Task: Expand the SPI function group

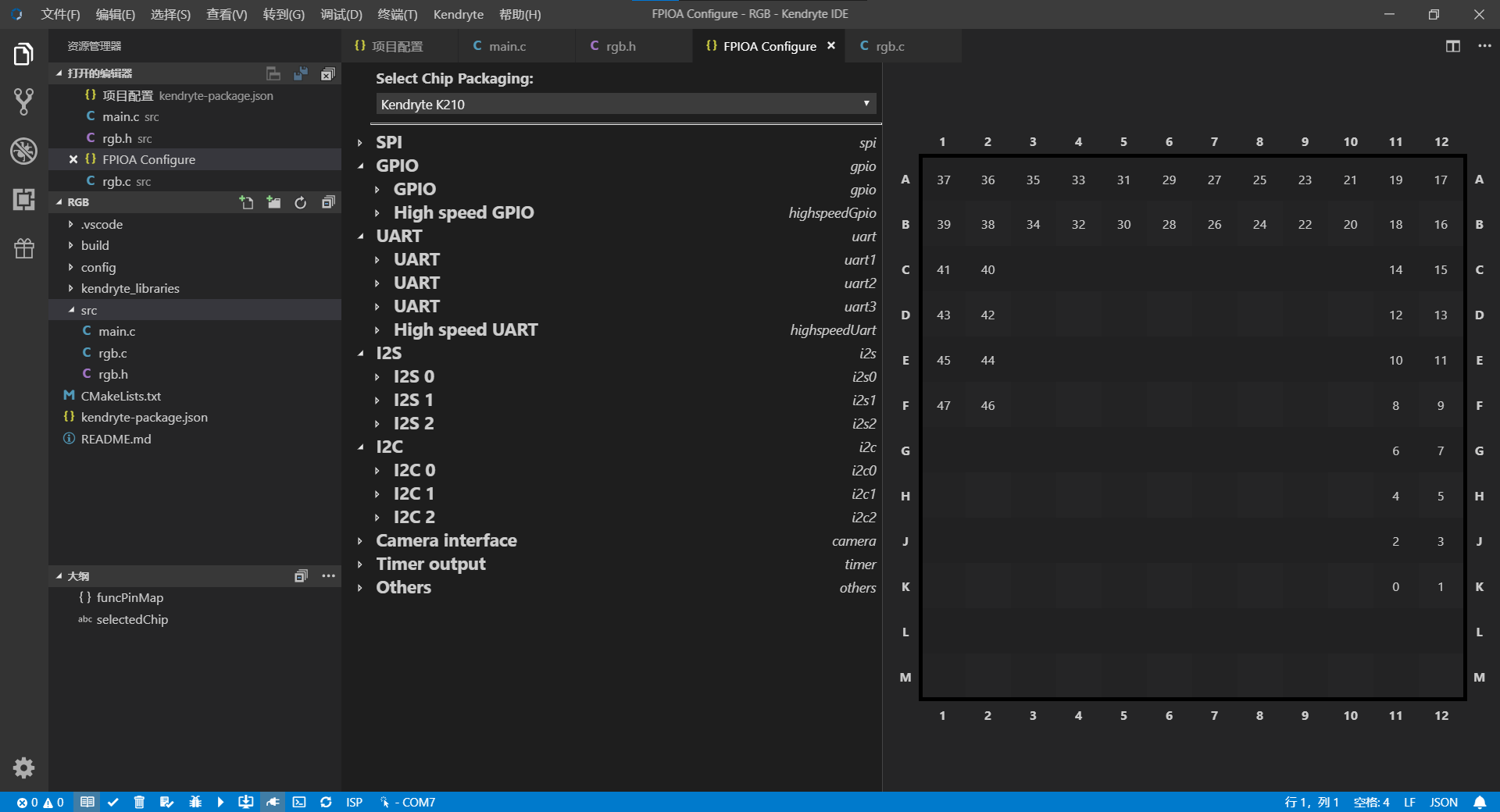Action: coord(360,143)
